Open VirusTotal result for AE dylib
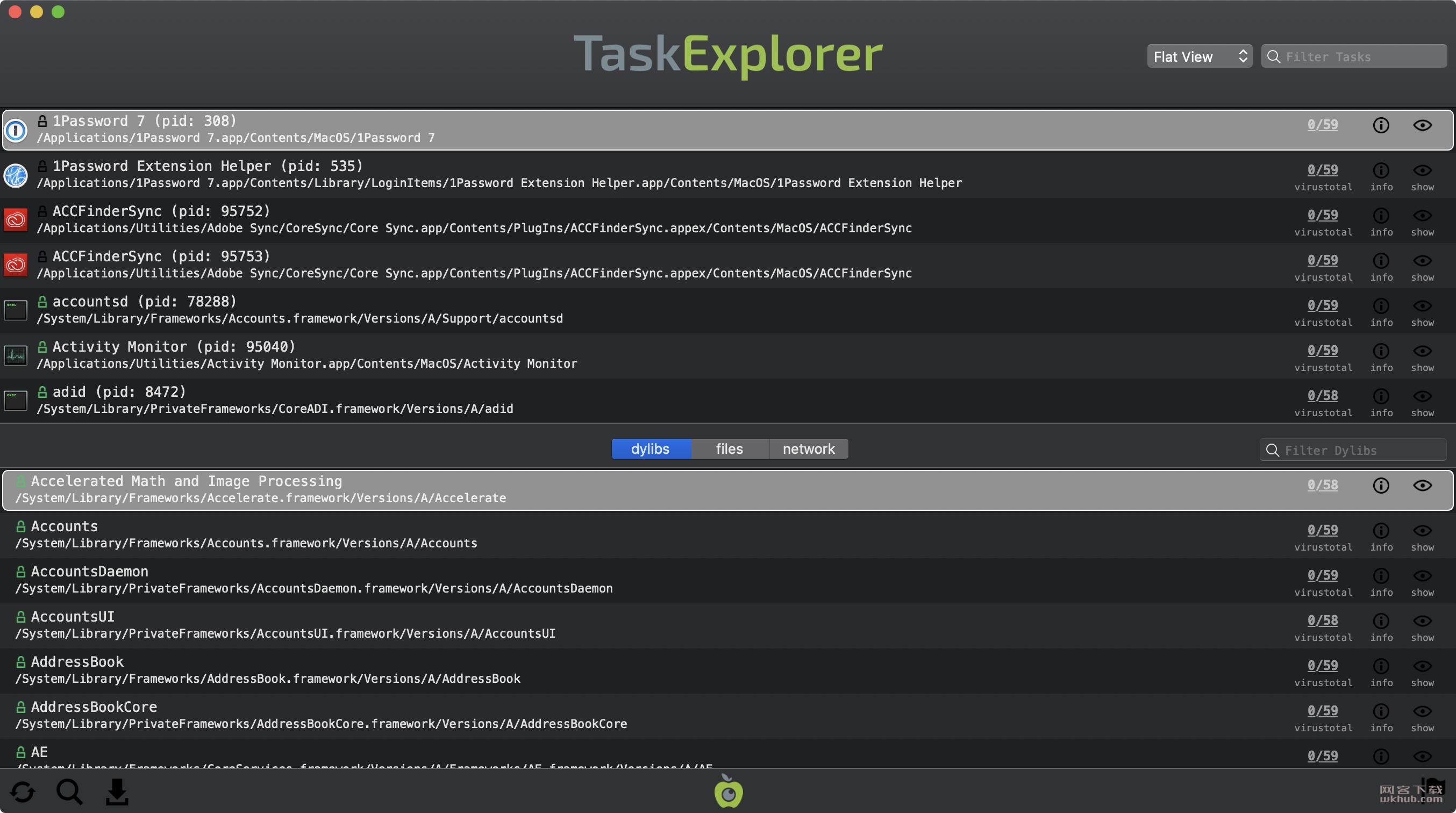This screenshot has height=813, width=1456. 1323,756
